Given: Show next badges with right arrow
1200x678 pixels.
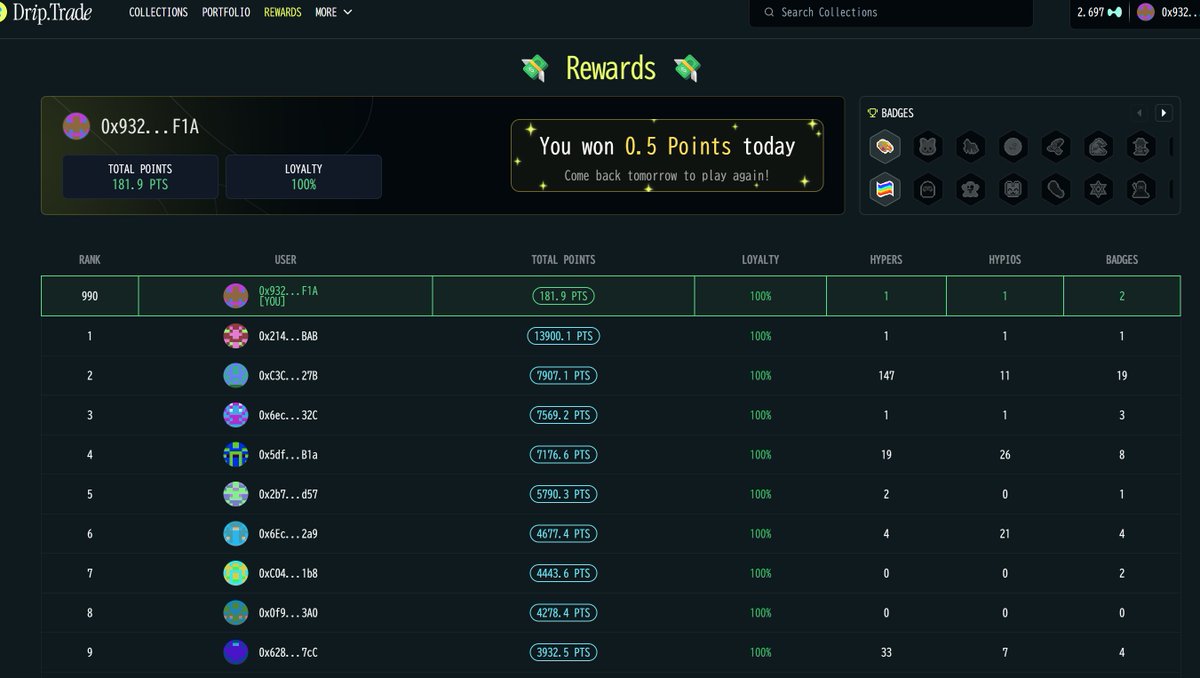Looking at the screenshot, I should pos(1164,113).
